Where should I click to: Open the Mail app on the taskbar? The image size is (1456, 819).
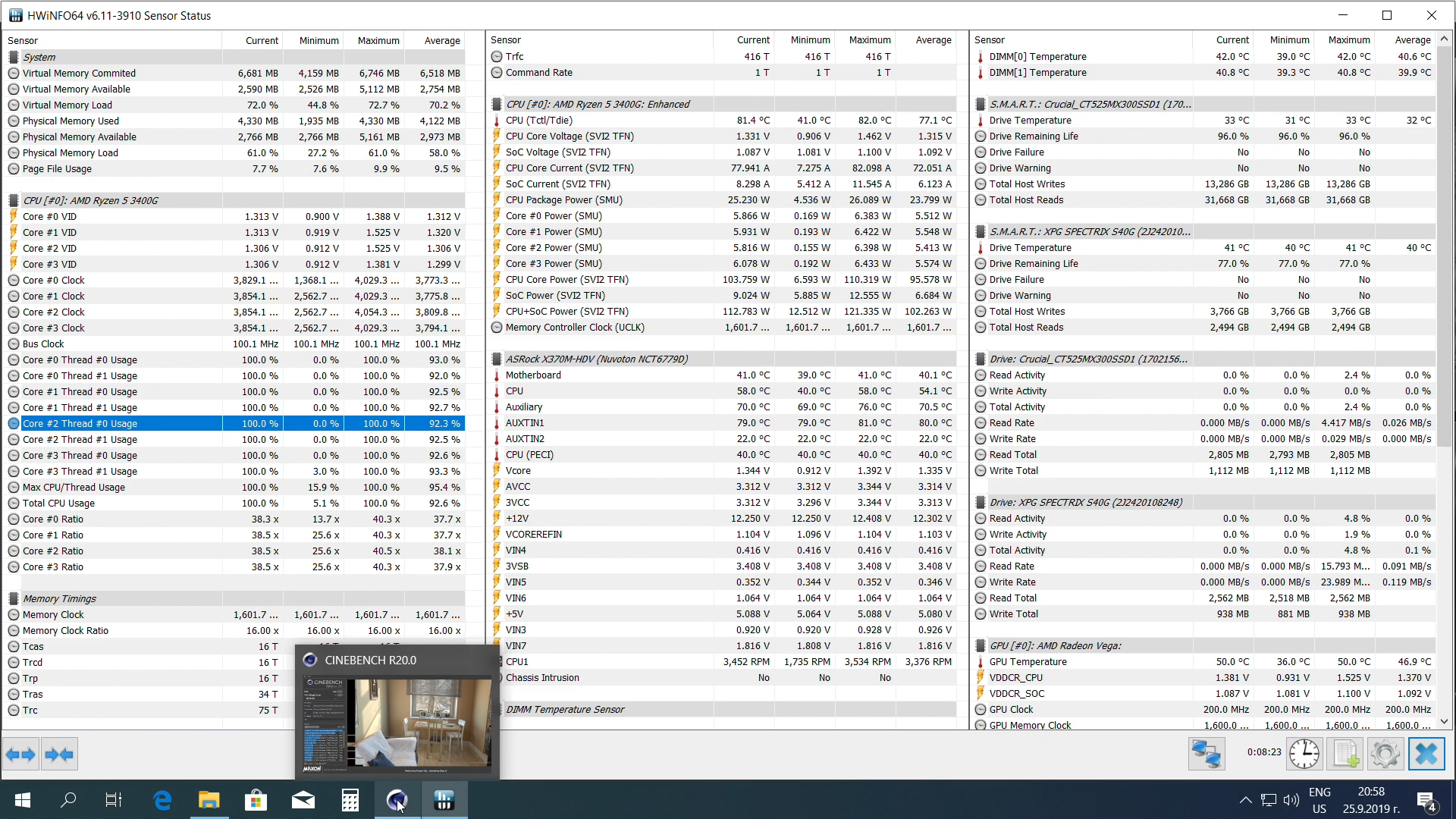[x=303, y=800]
